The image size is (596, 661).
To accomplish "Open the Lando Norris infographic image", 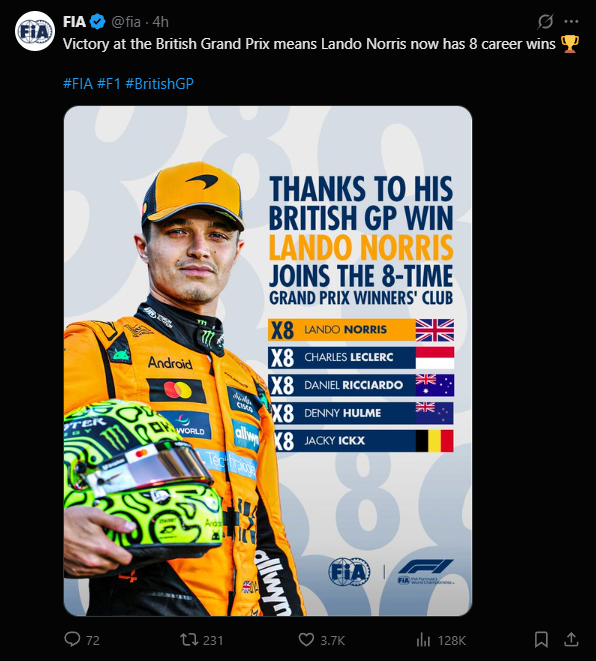I will tap(268, 361).
